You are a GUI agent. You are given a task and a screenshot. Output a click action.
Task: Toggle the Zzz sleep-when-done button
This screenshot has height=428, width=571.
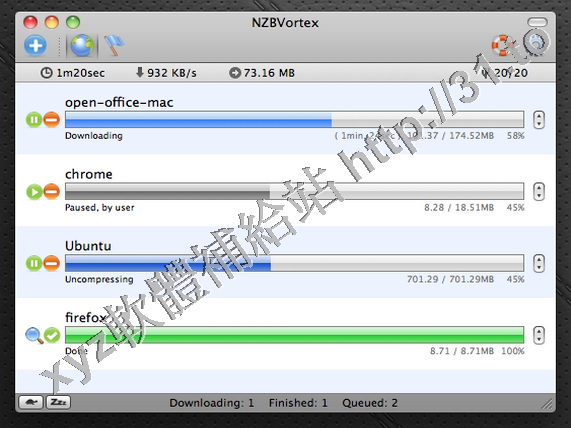[58, 402]
